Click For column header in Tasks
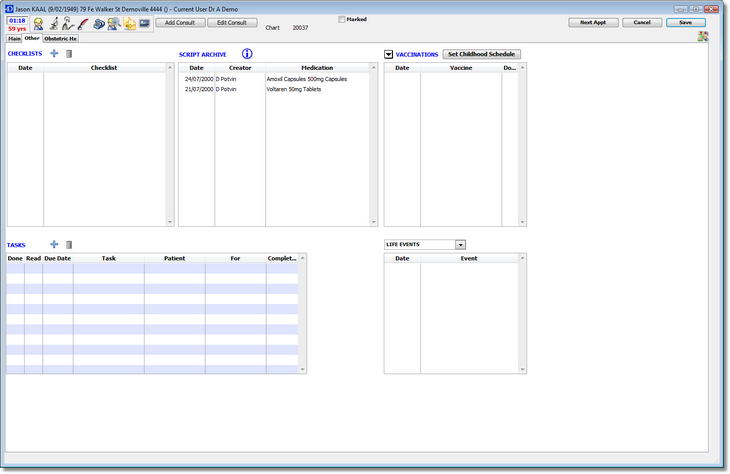The width and height of the screenshot is (730, 474). 236,258
